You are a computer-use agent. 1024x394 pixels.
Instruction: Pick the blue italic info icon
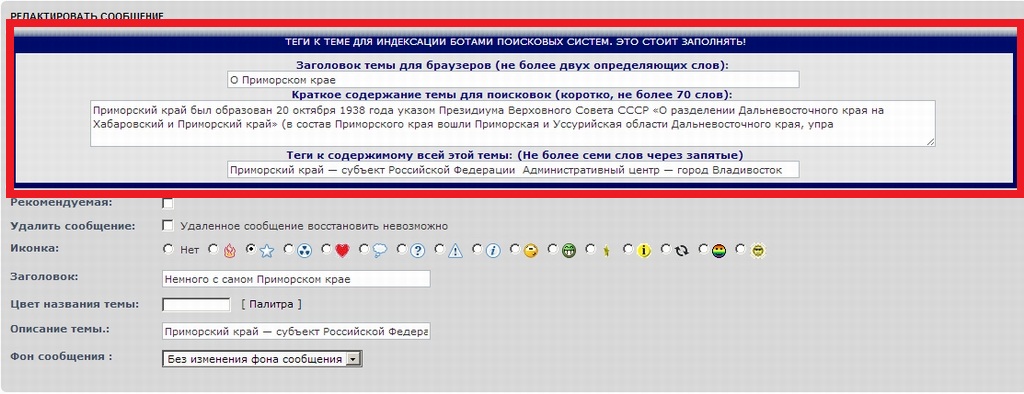493,250
